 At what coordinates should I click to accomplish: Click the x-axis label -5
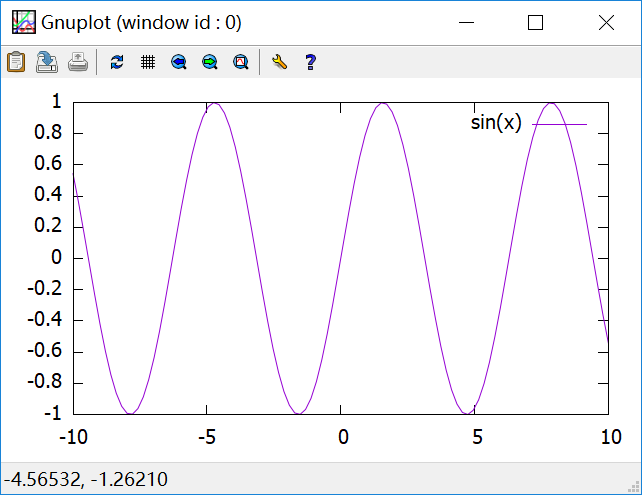(x=207, y=437)
